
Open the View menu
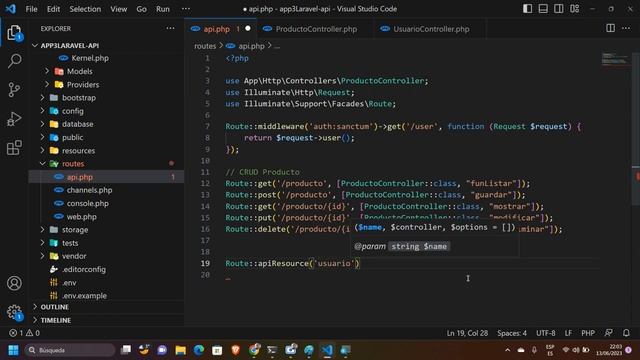(x=118, y=9)
